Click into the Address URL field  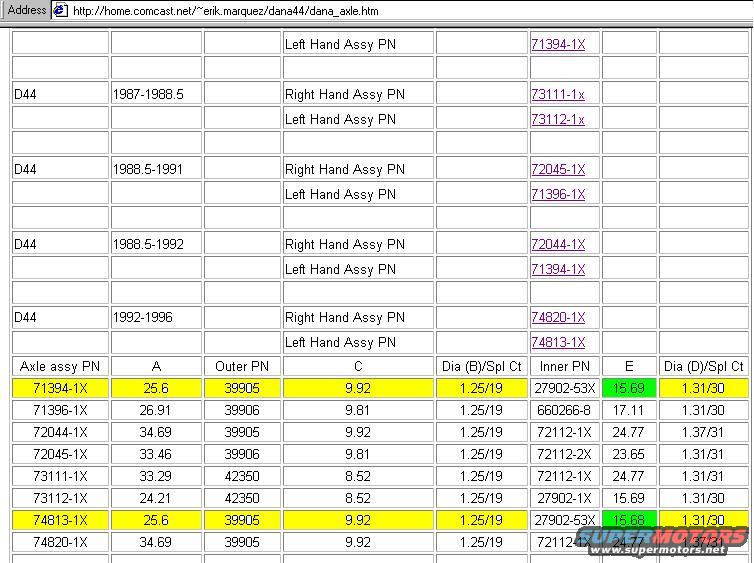click(400, 10)
